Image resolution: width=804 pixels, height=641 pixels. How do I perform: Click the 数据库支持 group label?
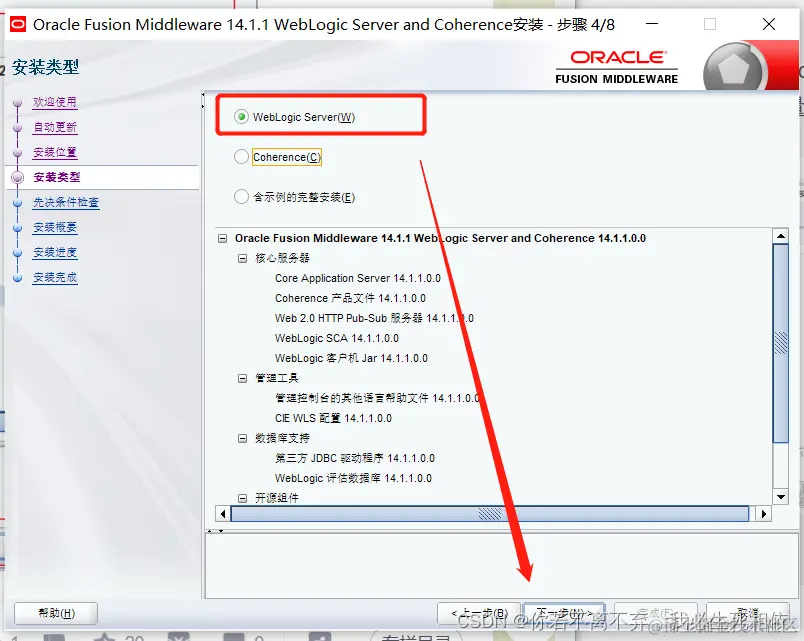coord(283,438)
